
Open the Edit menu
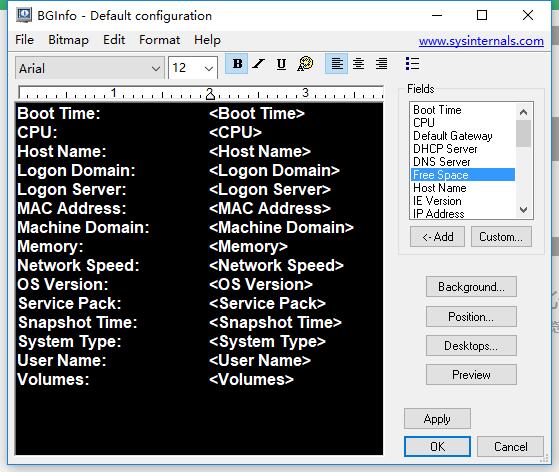click(114, 40)
